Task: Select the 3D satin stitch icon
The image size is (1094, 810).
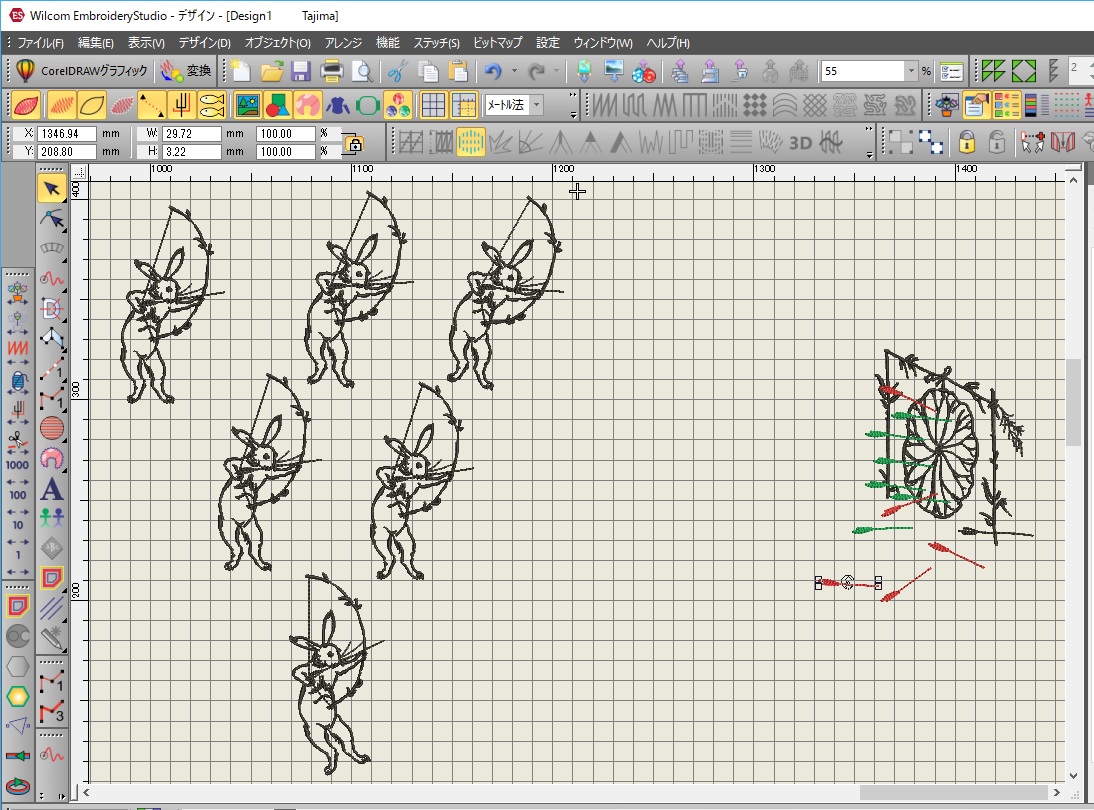Action: pos(800,143)
